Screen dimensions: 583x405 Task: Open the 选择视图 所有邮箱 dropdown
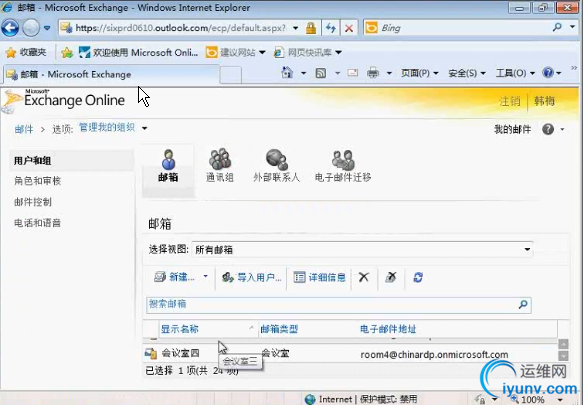(x=362, y=250)
